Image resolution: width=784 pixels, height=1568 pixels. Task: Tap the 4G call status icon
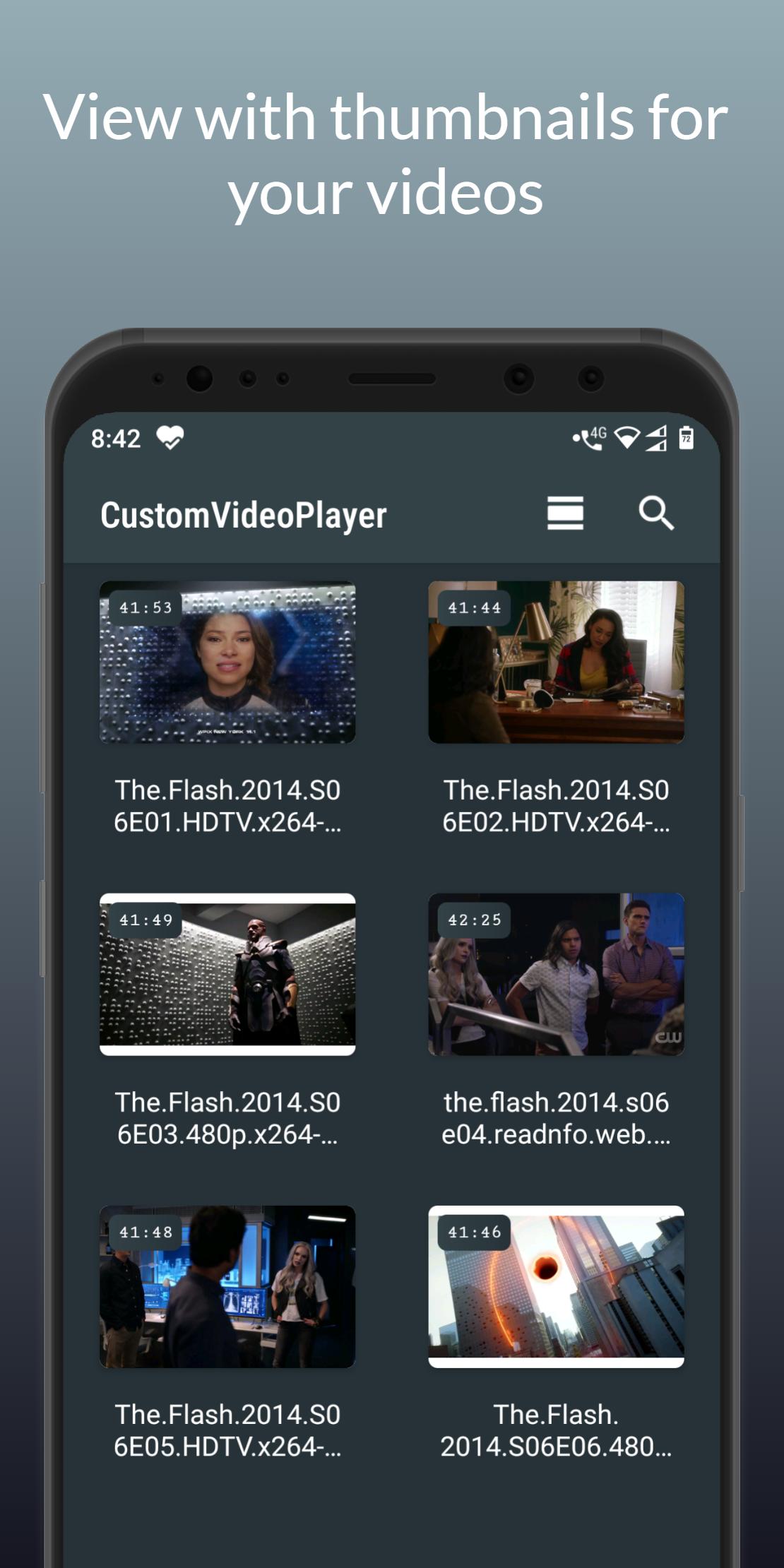(590, 439)
